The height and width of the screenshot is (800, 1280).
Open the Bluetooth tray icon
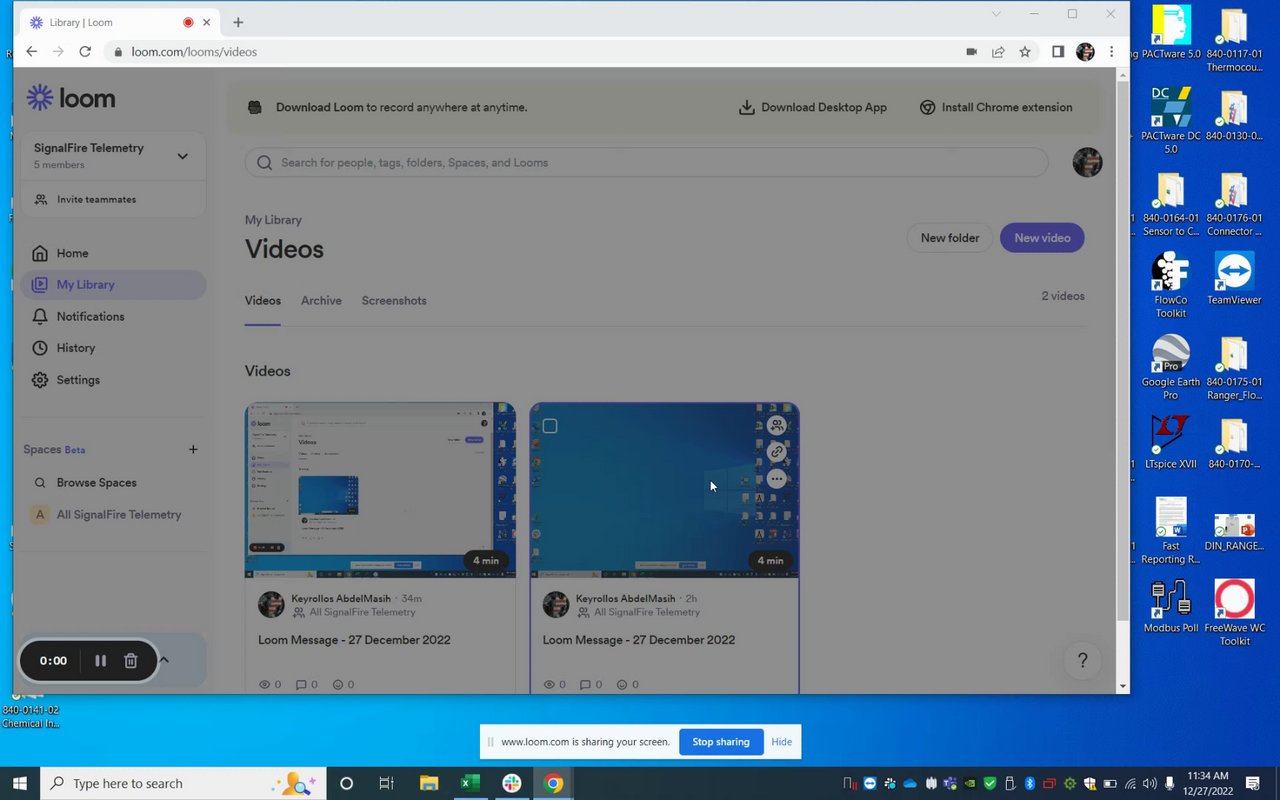1030,783
